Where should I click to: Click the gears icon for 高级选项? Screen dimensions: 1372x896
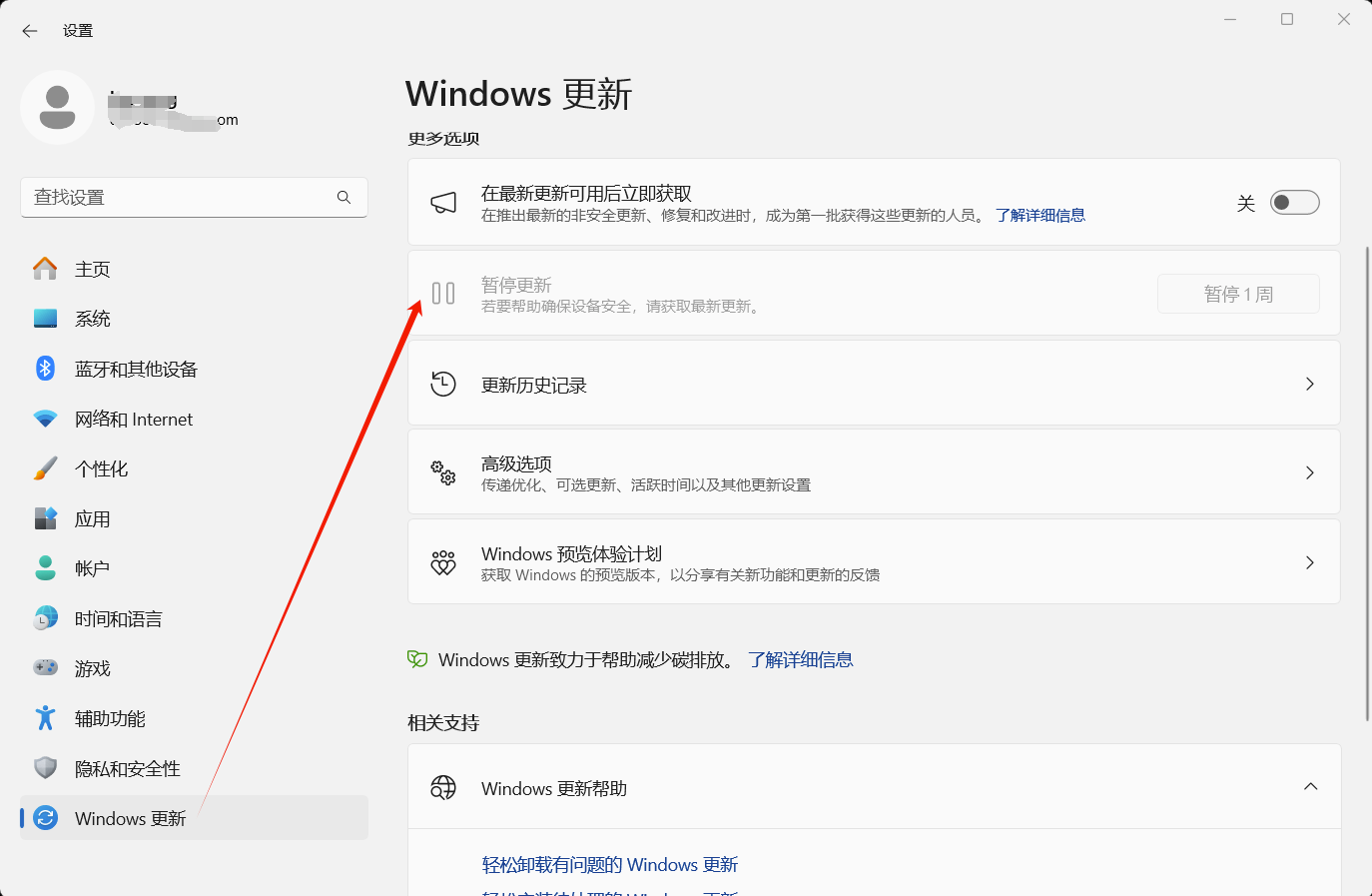pyautogui.click(x=443, y=472)
